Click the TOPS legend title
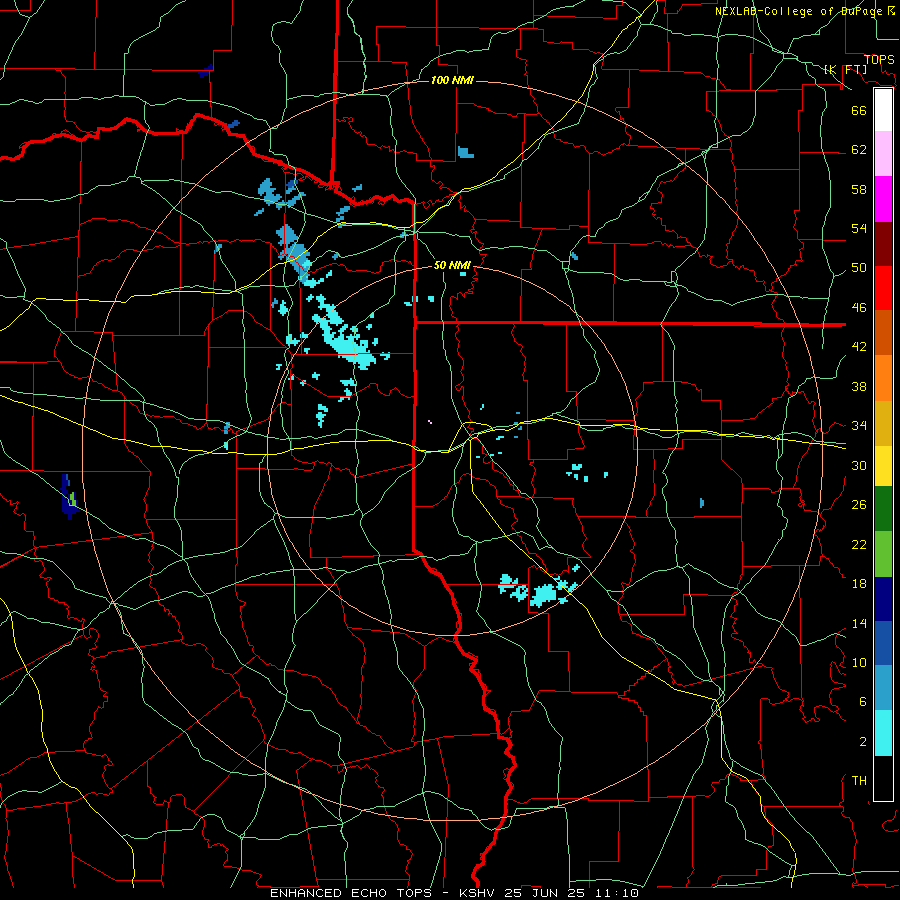This screenshot has width=900, height=900. (879, 60)
